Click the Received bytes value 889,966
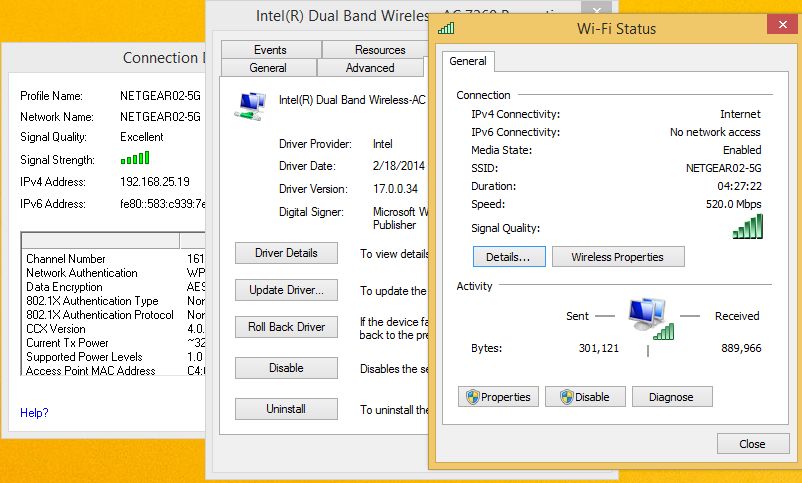 click(741, 348)
